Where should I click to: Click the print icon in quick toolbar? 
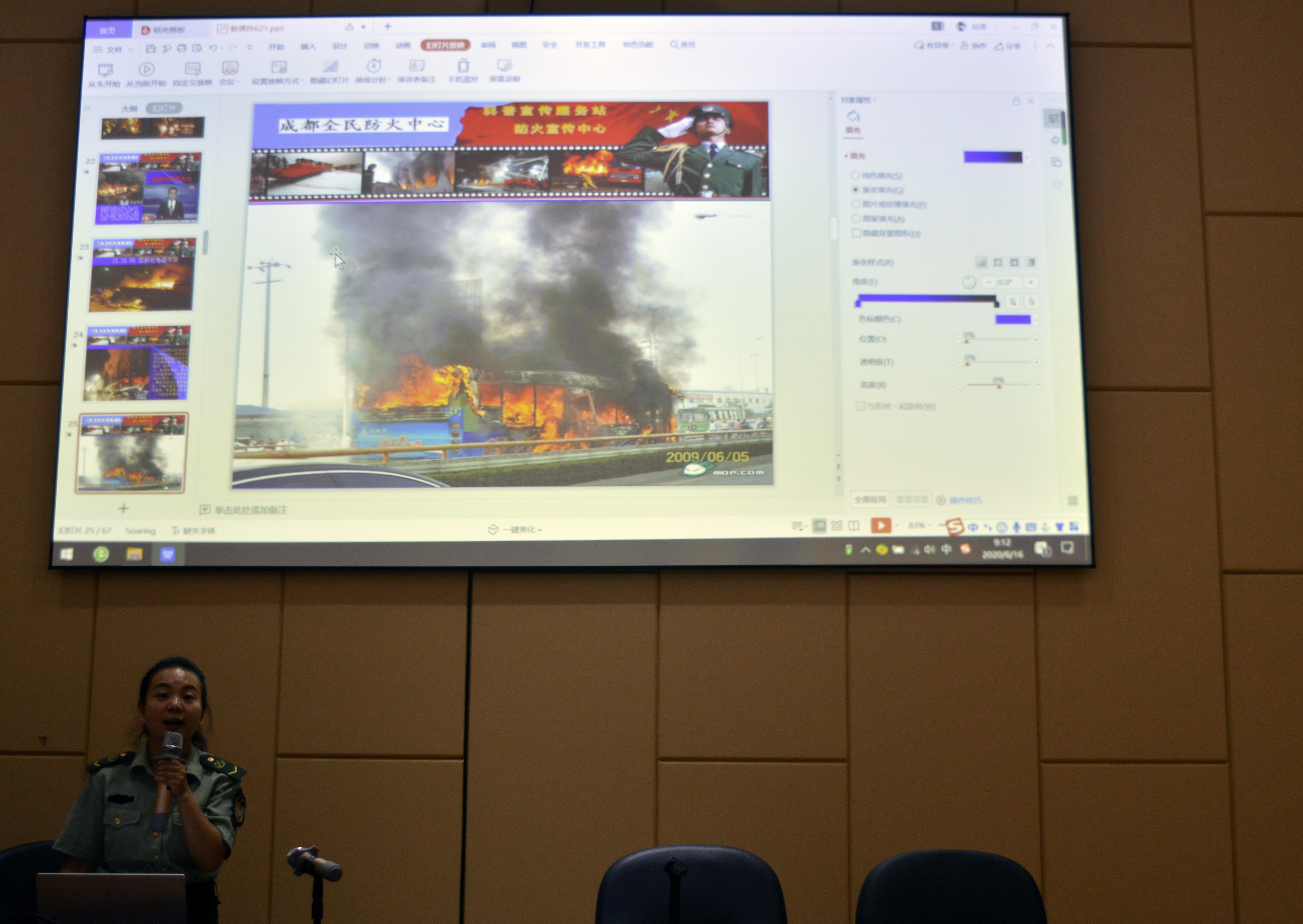(x=182, y=48)
